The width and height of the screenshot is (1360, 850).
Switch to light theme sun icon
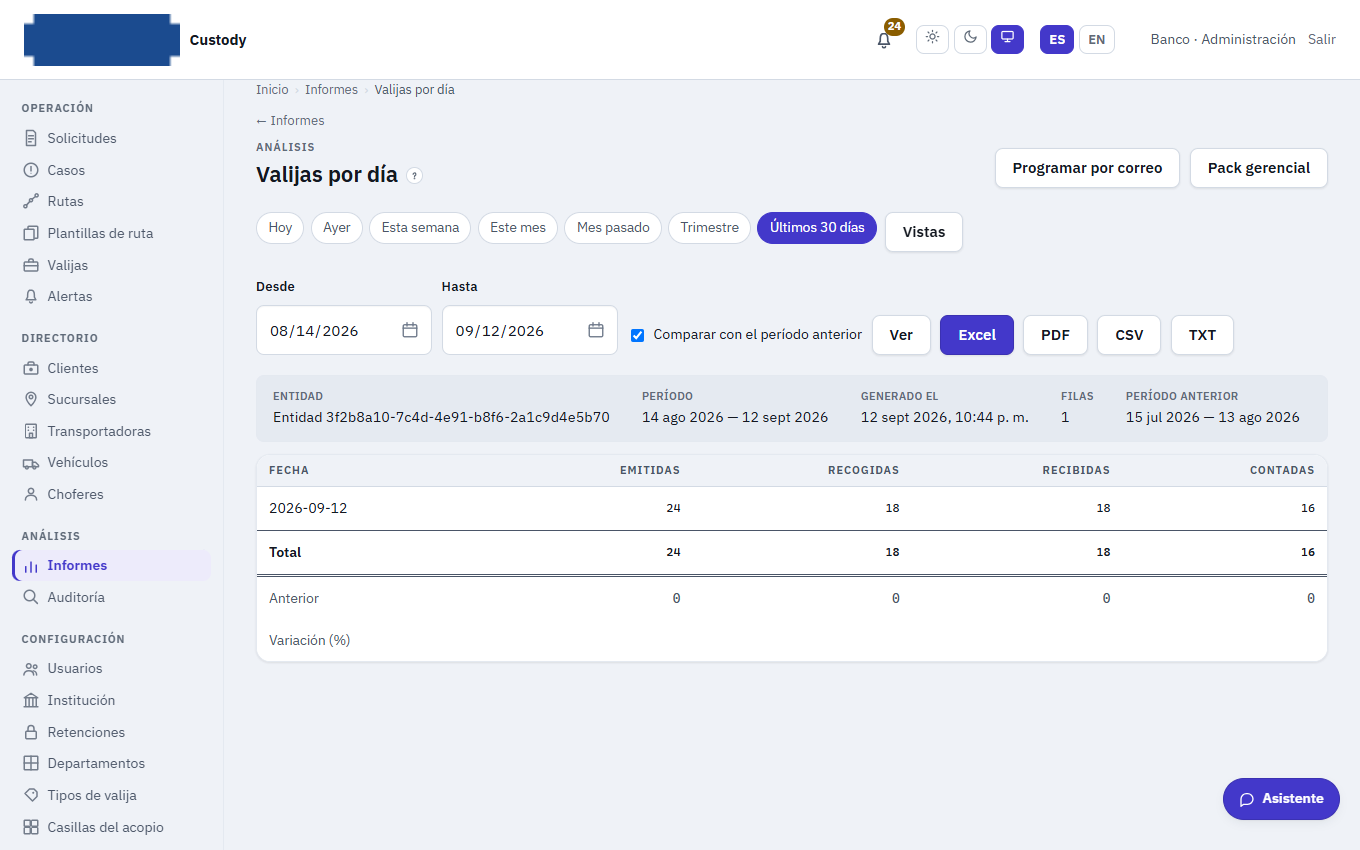[x=932, y=39]
